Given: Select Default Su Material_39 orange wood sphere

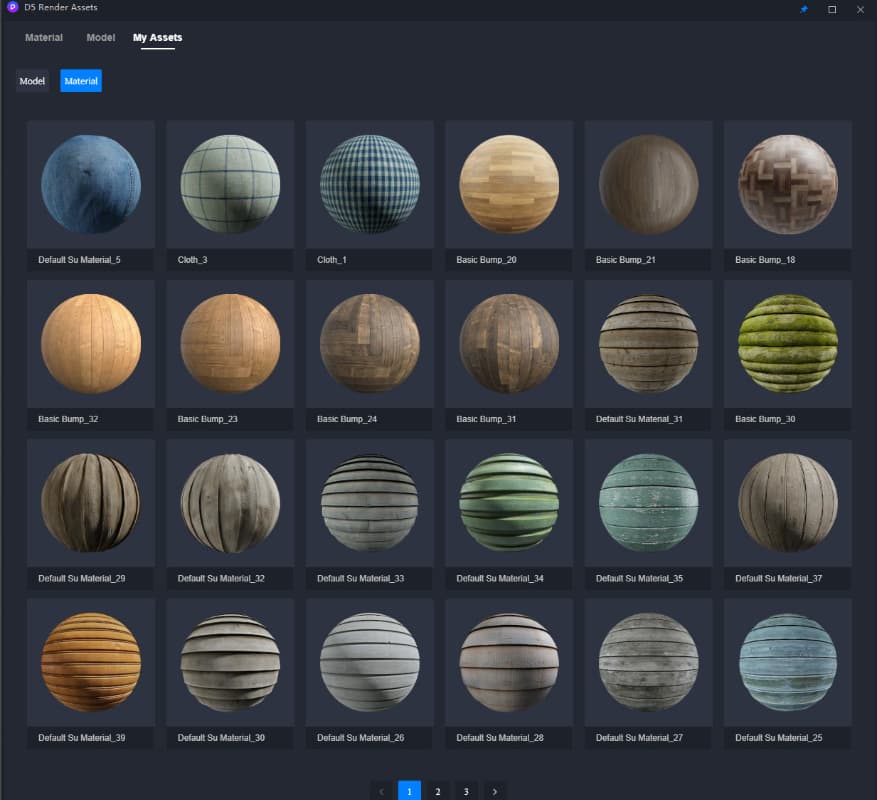Looking at the screenshot, I should coord(91,662).
